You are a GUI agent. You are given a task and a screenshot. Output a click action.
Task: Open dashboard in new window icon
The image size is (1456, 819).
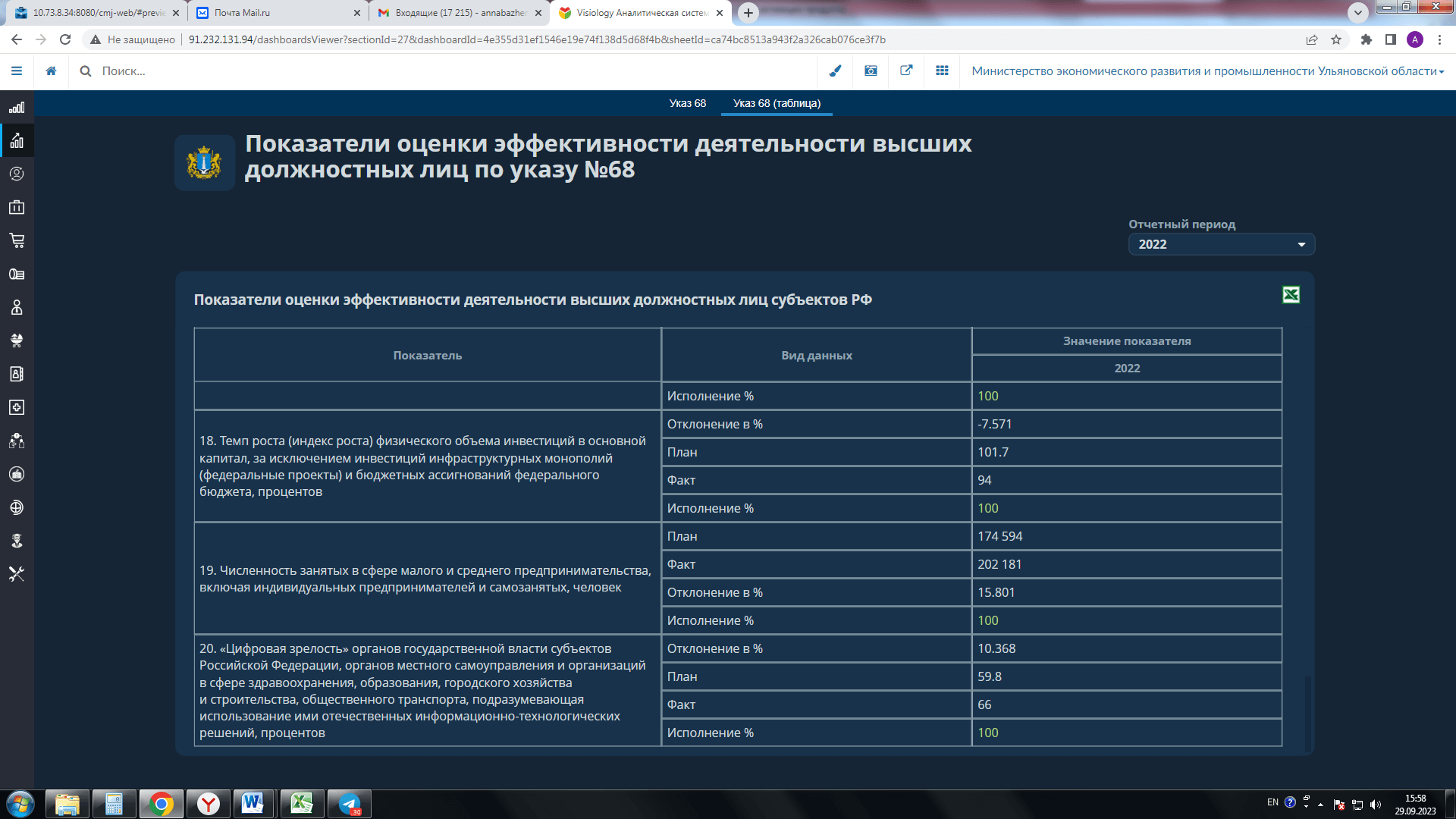coord(906,71)
